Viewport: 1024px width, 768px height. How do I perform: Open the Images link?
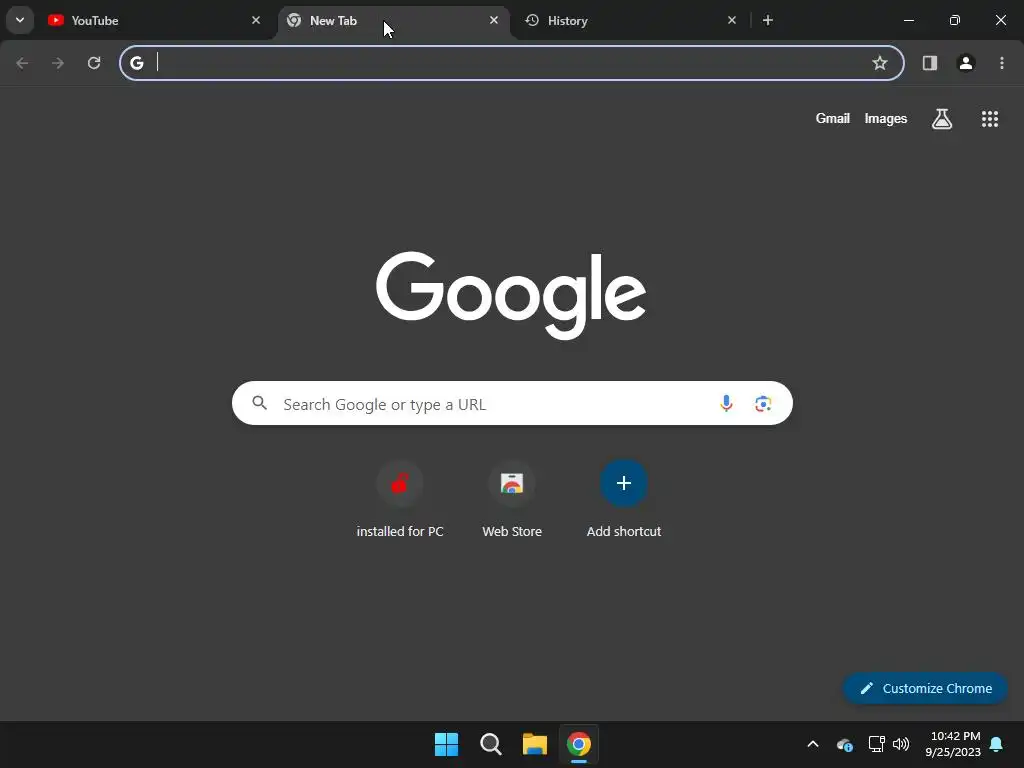[x=886, y=118]
